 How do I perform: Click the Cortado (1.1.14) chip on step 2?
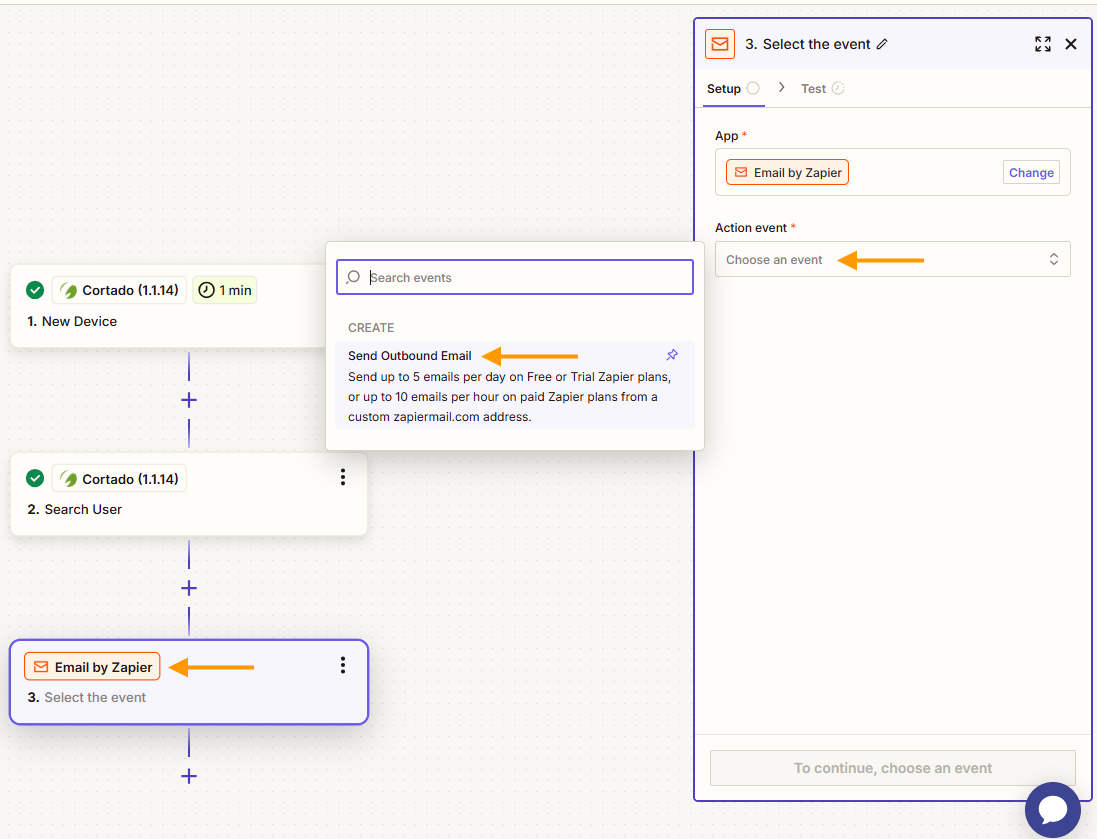[119, 479]
